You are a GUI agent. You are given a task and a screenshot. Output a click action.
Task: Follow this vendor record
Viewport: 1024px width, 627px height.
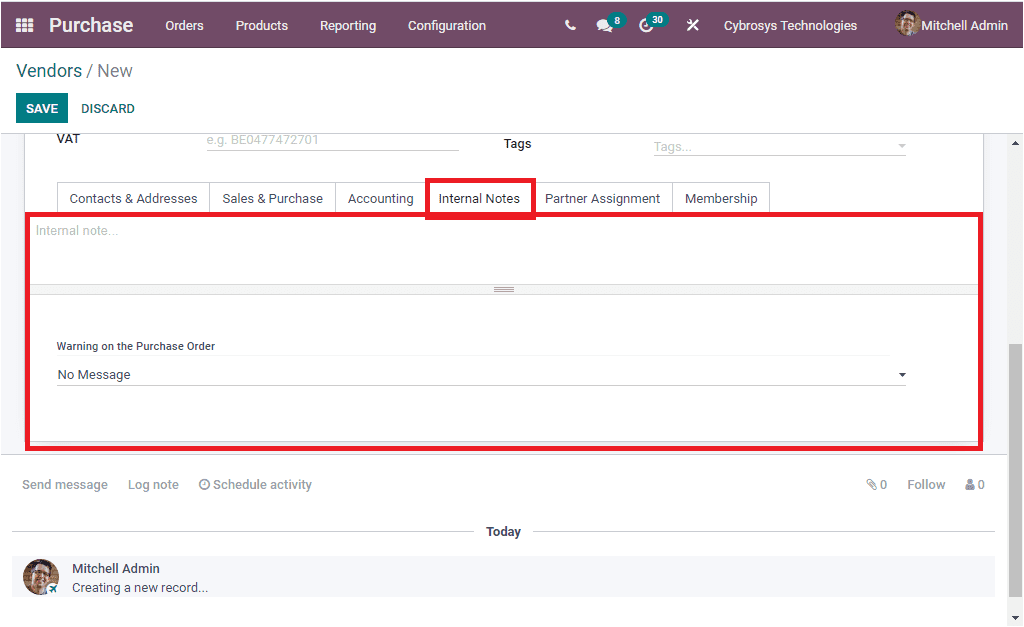point(925,484)
